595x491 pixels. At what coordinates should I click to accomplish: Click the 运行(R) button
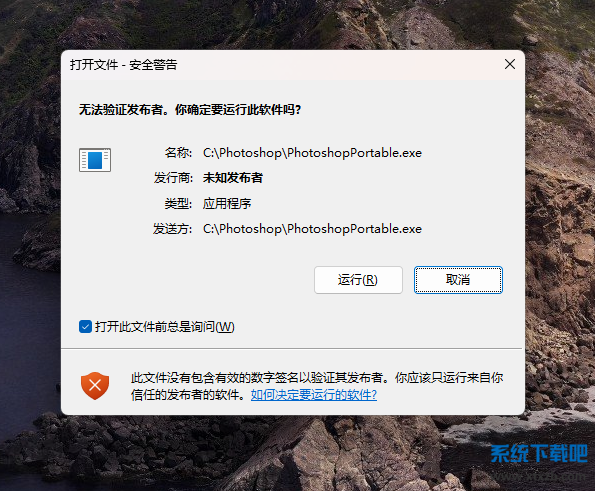[x=358, y=280]
